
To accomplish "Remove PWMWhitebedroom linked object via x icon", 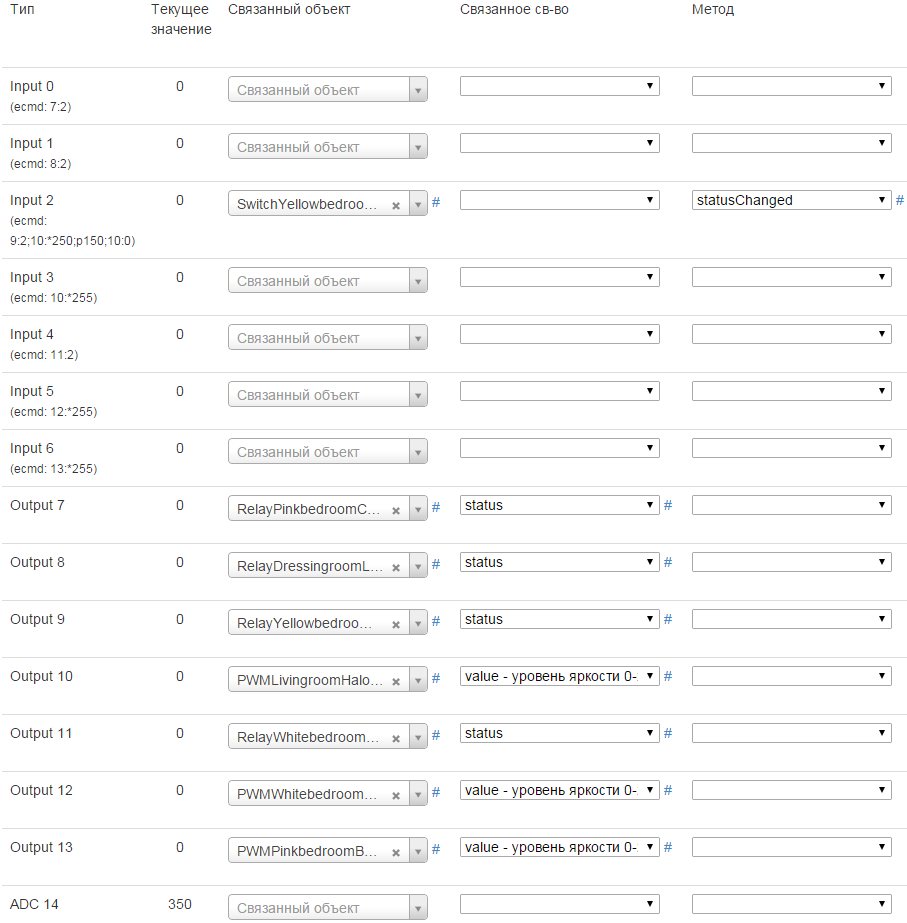I will [396, 795].
